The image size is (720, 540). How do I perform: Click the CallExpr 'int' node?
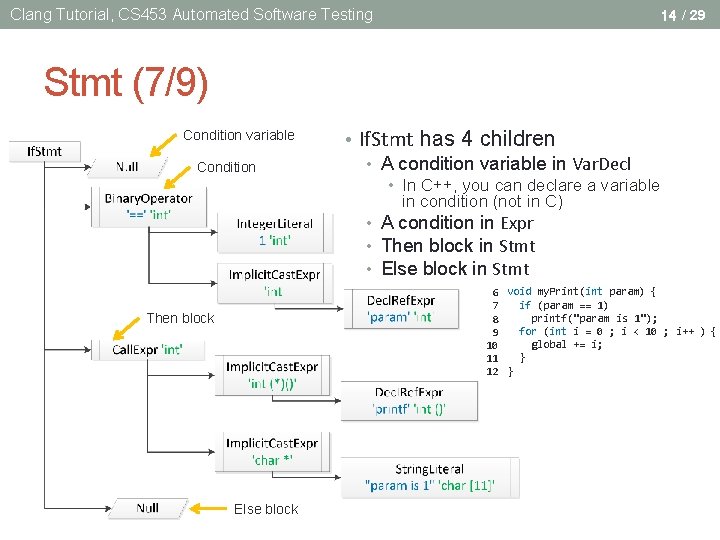point(148,350)
